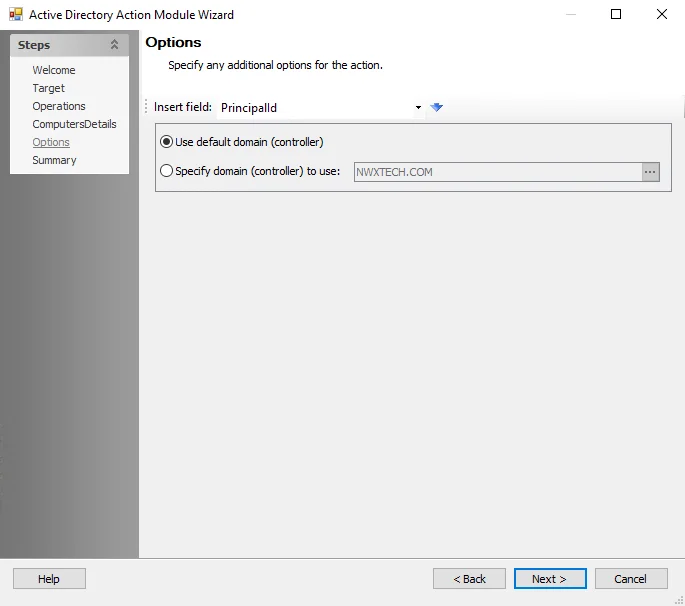Go to the Welcome step
The height and width of the screenshot is (606, 685).
click(54, 70)
